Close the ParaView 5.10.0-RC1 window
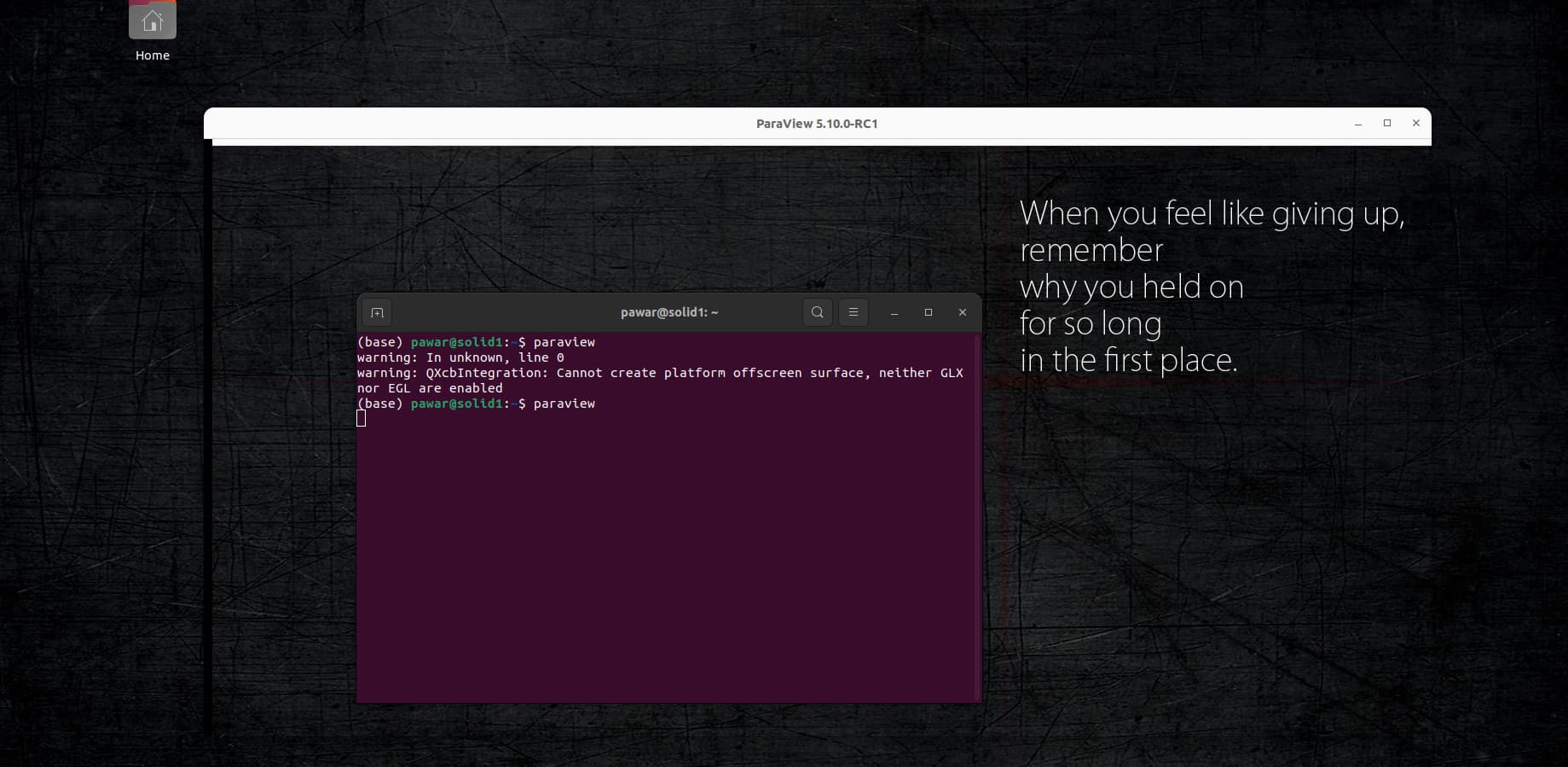 coord(1416,123)
